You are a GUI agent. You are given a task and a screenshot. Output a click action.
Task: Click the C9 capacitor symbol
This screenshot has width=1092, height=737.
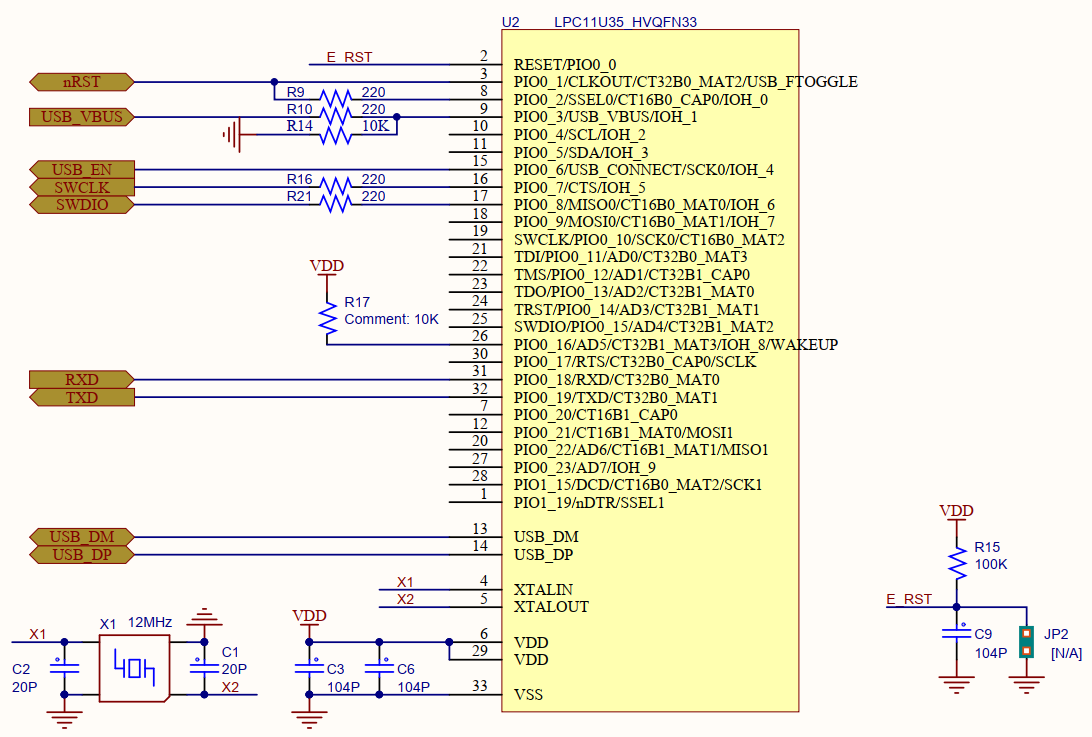(x=957, y=634)
